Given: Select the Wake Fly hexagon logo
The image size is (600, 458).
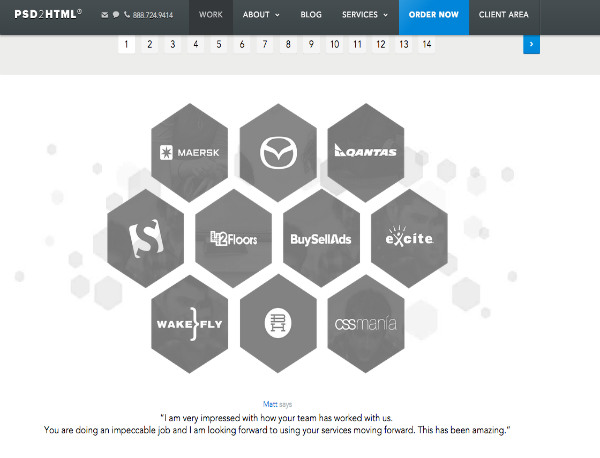Looking at the screenshot, I should point(190,324).
